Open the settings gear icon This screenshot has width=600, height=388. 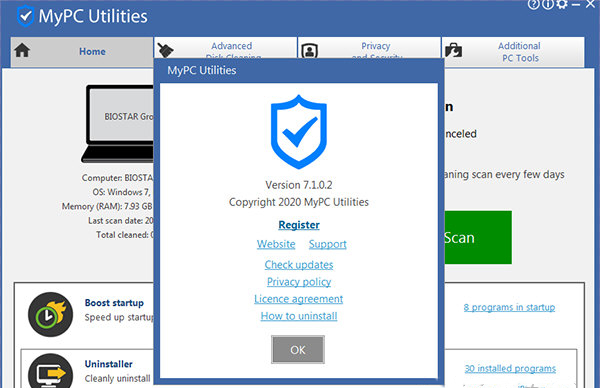tap(562, 4)
